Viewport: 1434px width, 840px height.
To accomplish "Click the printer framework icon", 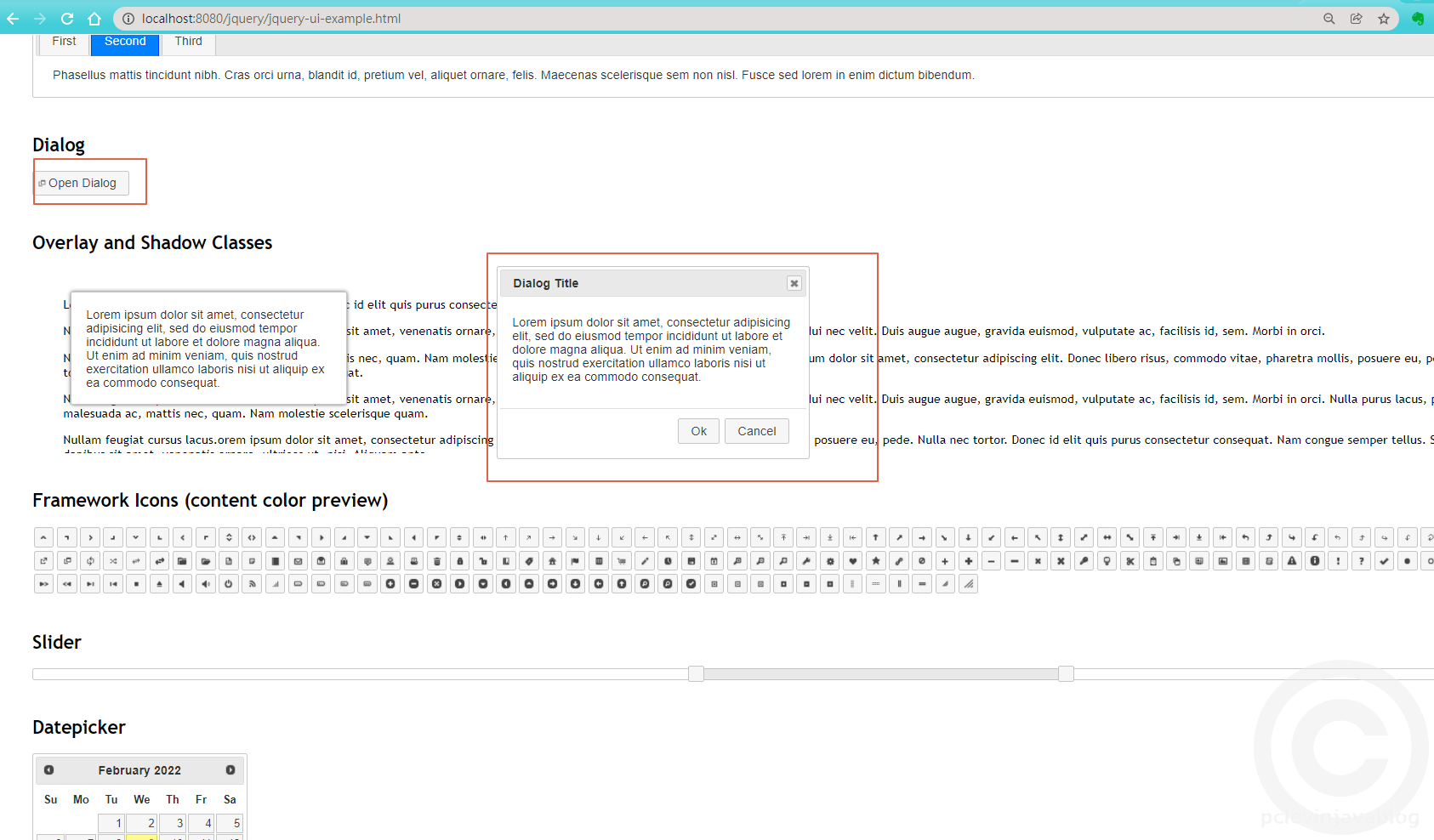I will [x=413, y=561].
